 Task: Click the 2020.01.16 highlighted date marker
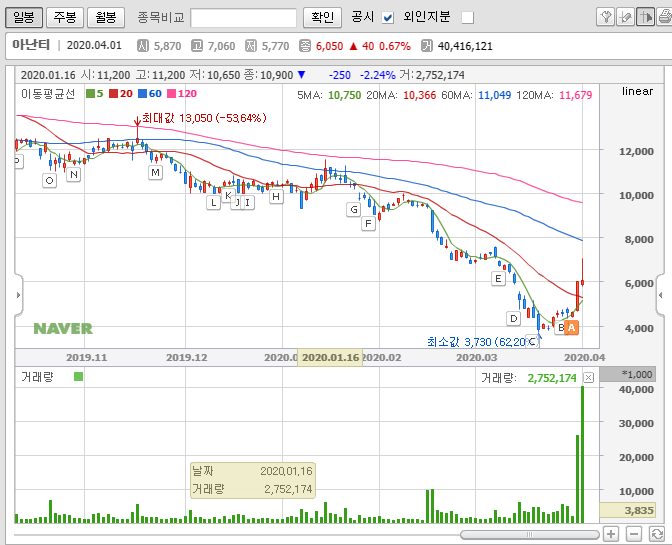(330, 357)
